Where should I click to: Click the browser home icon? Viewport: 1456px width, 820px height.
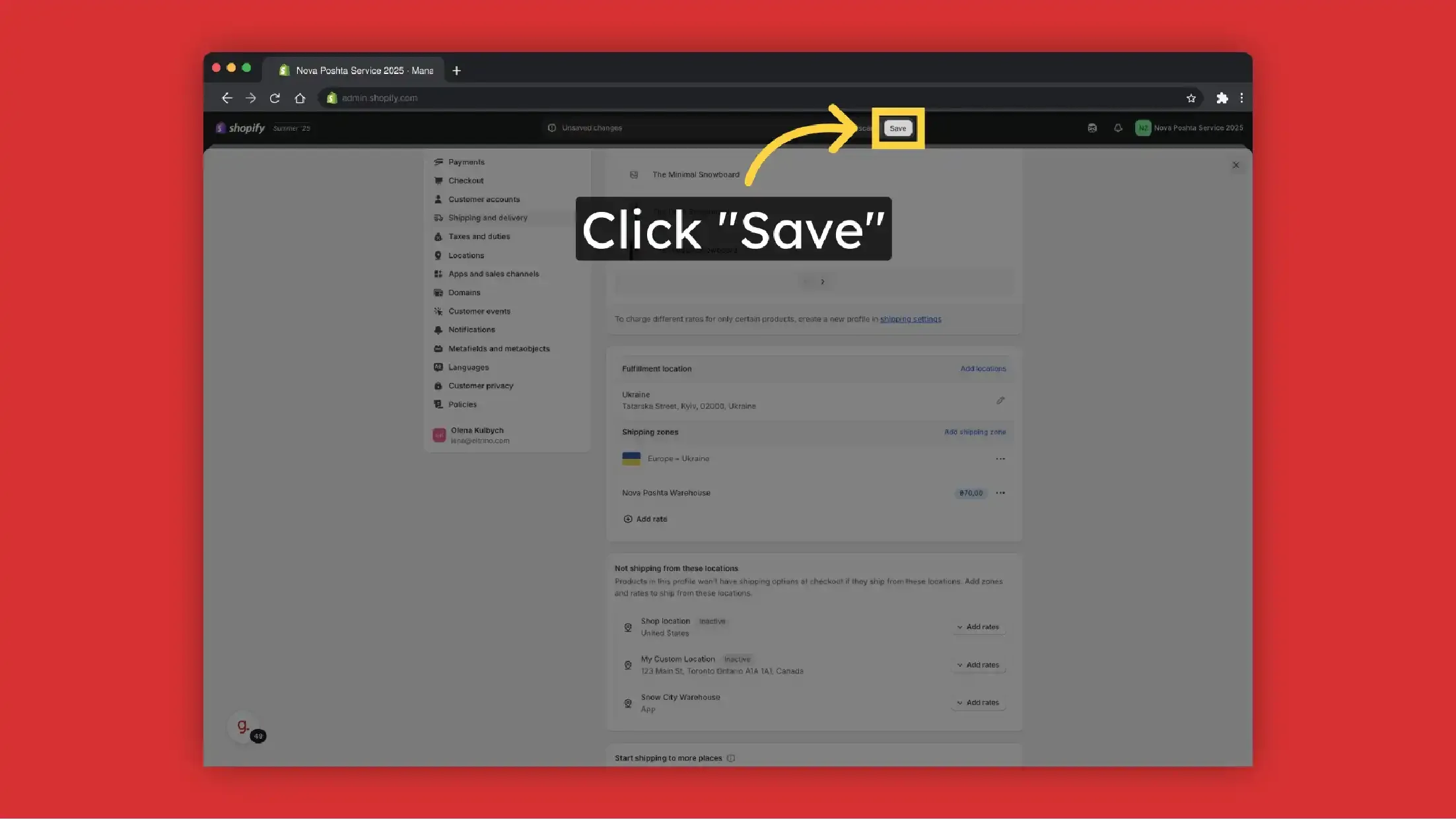coord(300,98)
